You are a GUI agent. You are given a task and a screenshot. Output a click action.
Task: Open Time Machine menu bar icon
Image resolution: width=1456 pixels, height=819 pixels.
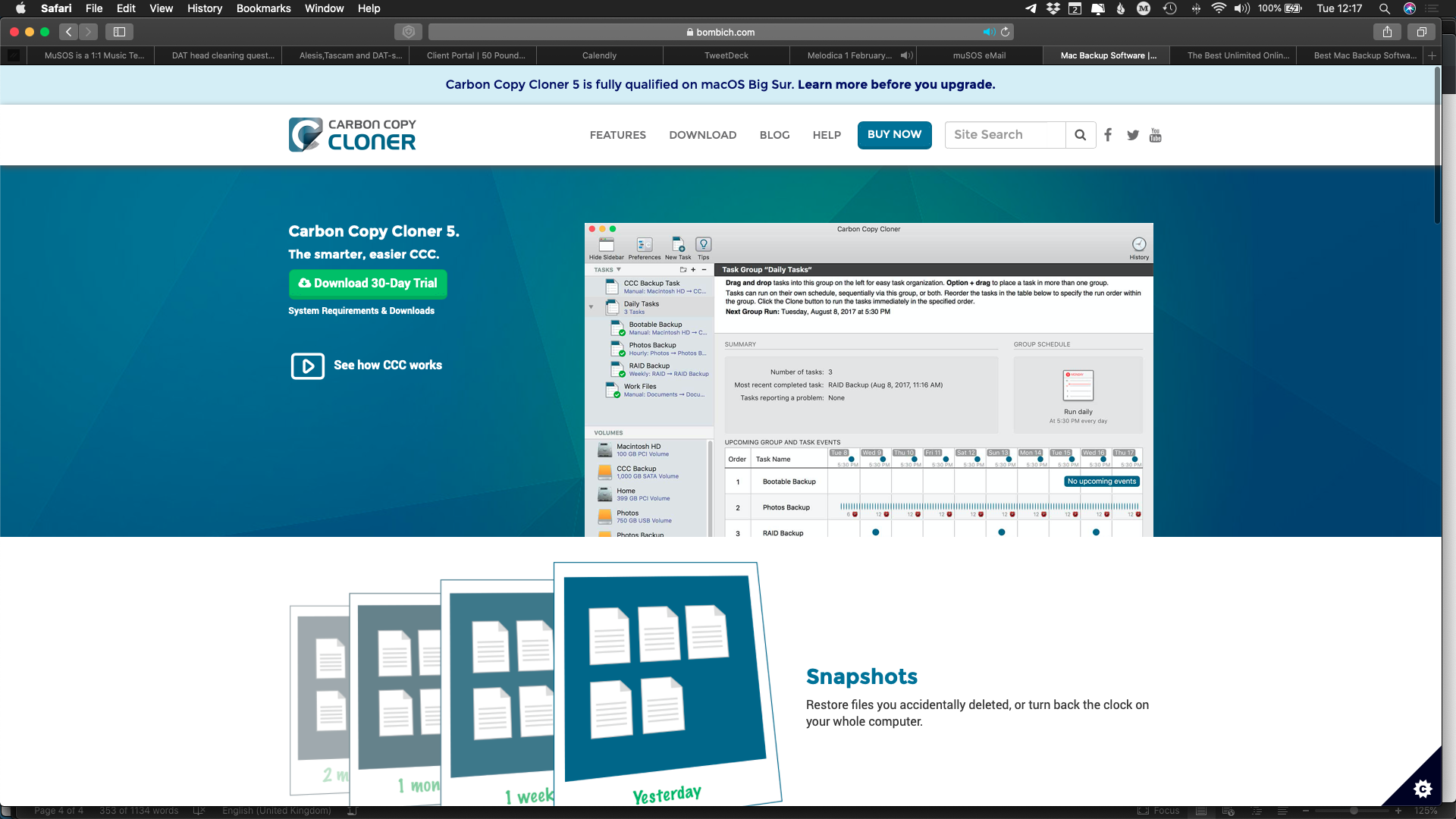click(1170, 8)
